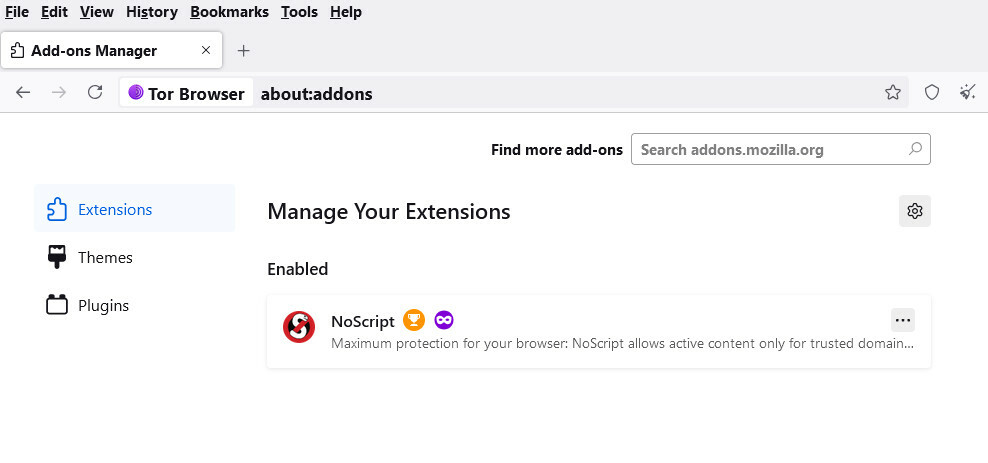
Task: Click the New Identity broom icon
Action: coord(968,93)
